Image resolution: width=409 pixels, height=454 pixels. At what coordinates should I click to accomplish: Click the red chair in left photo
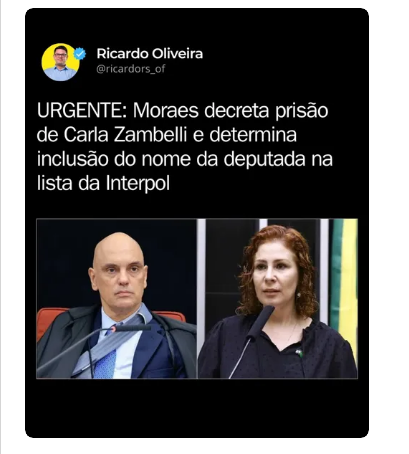49,320
